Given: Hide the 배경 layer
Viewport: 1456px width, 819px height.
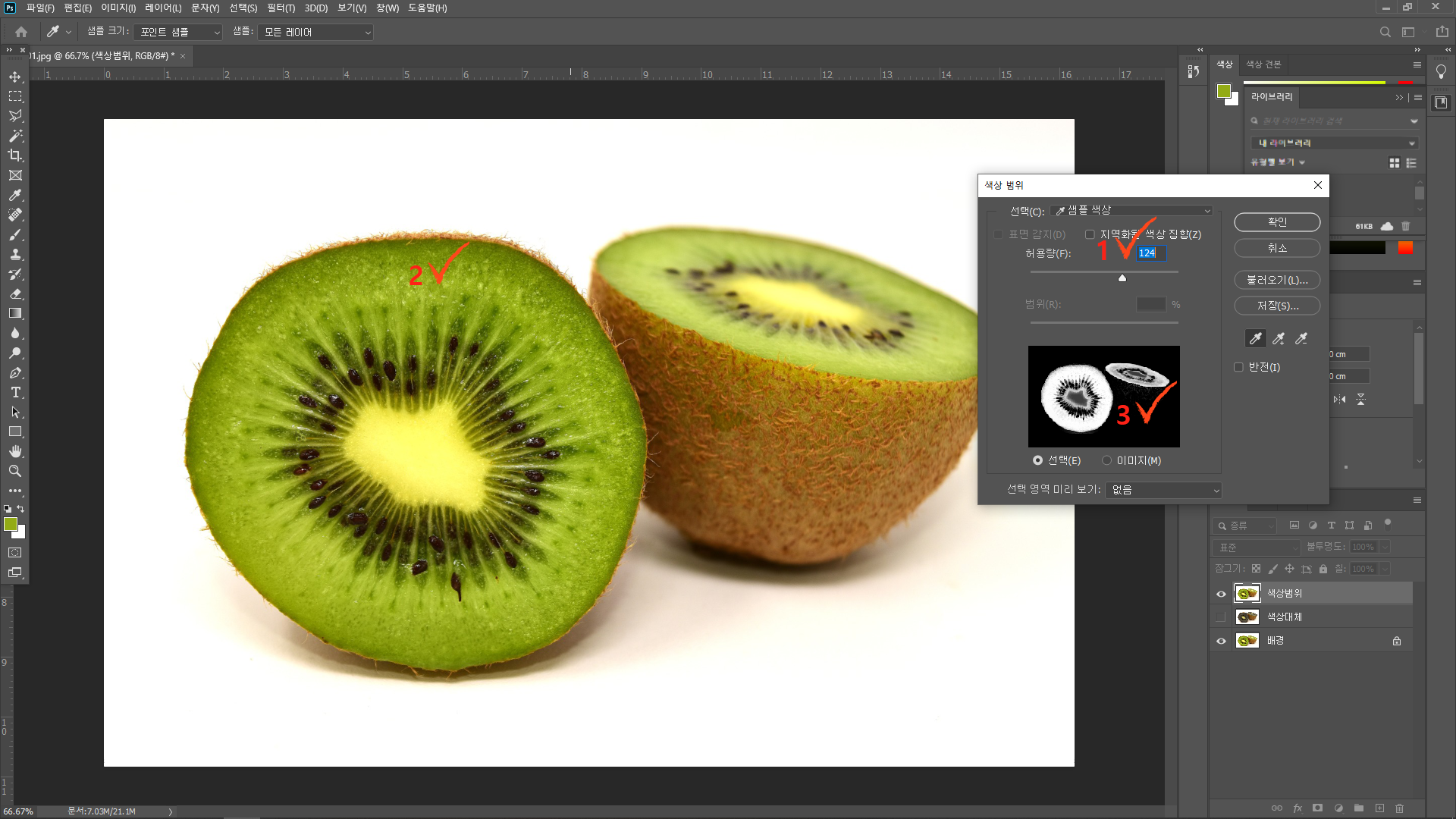Looking at the screenshot, I should (x=1221, y=641).
